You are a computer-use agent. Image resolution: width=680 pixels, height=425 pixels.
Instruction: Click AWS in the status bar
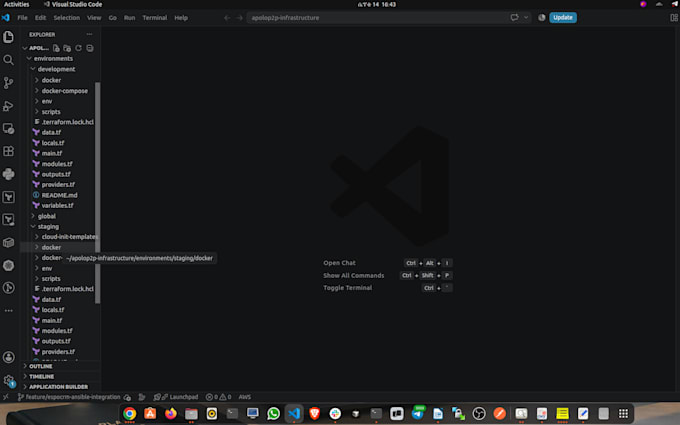pos(245,397)
